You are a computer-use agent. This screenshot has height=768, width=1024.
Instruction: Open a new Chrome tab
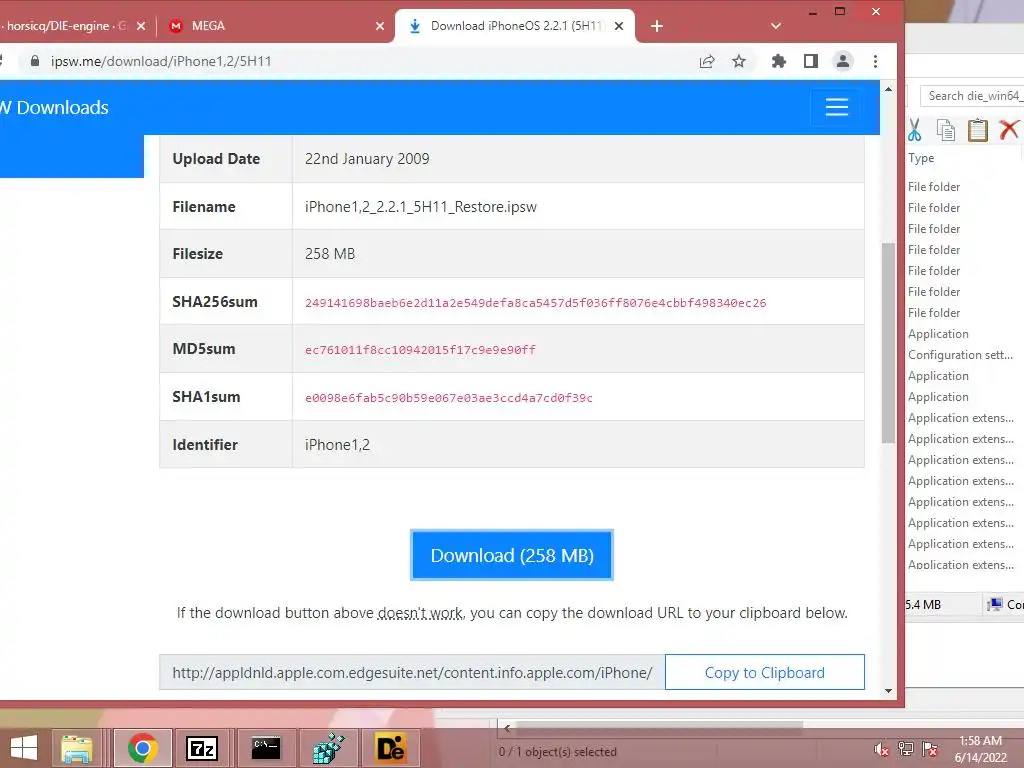tap(657, 26)
